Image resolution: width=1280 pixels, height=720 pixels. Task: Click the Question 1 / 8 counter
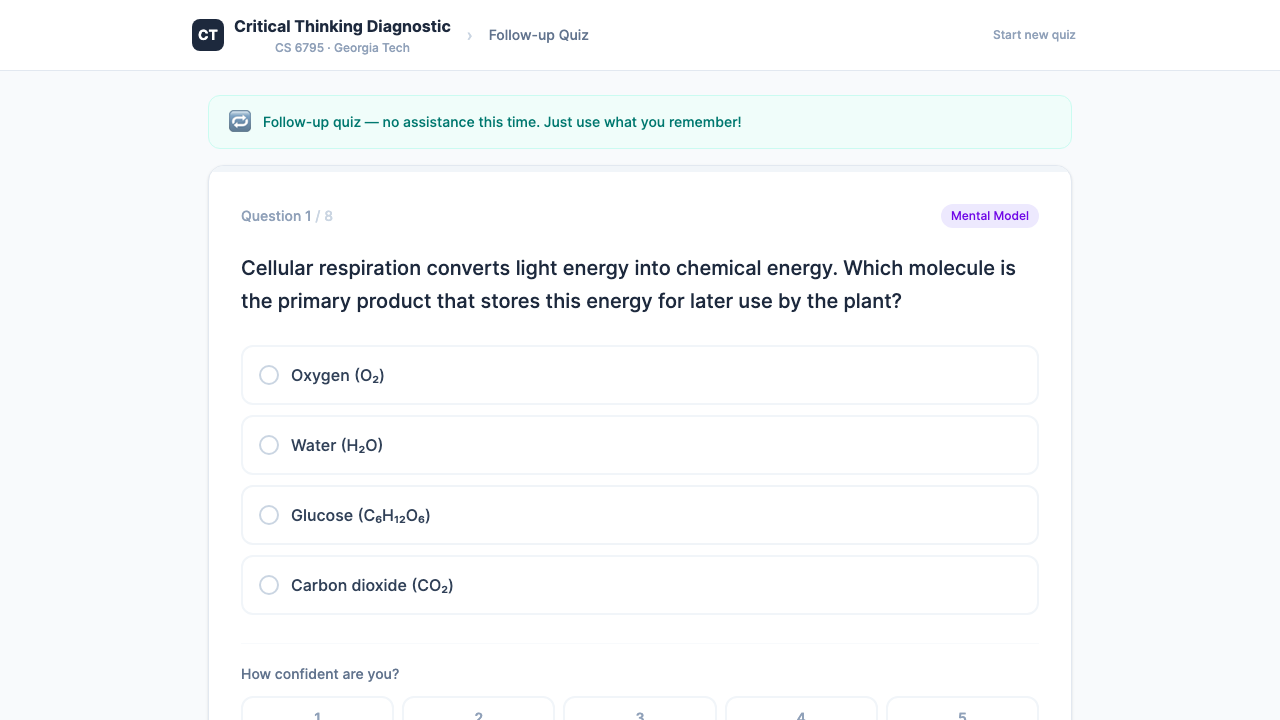point(287,216)
